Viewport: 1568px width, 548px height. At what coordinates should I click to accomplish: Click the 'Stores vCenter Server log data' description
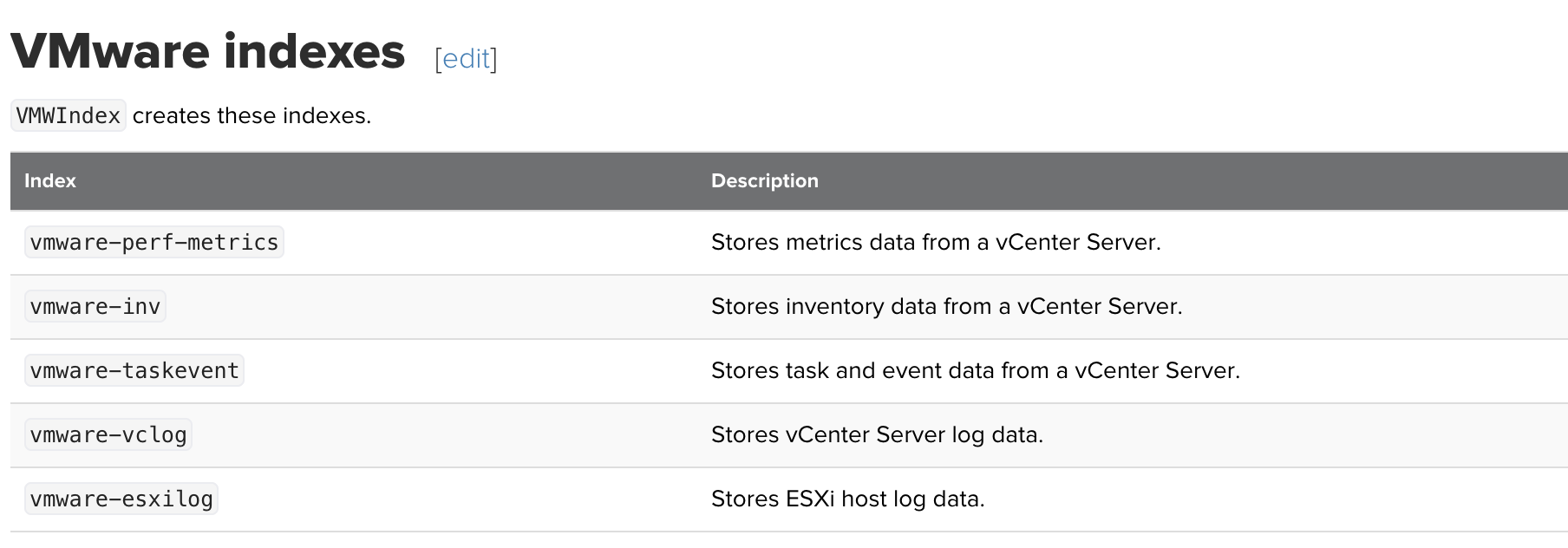coord(877,435)
